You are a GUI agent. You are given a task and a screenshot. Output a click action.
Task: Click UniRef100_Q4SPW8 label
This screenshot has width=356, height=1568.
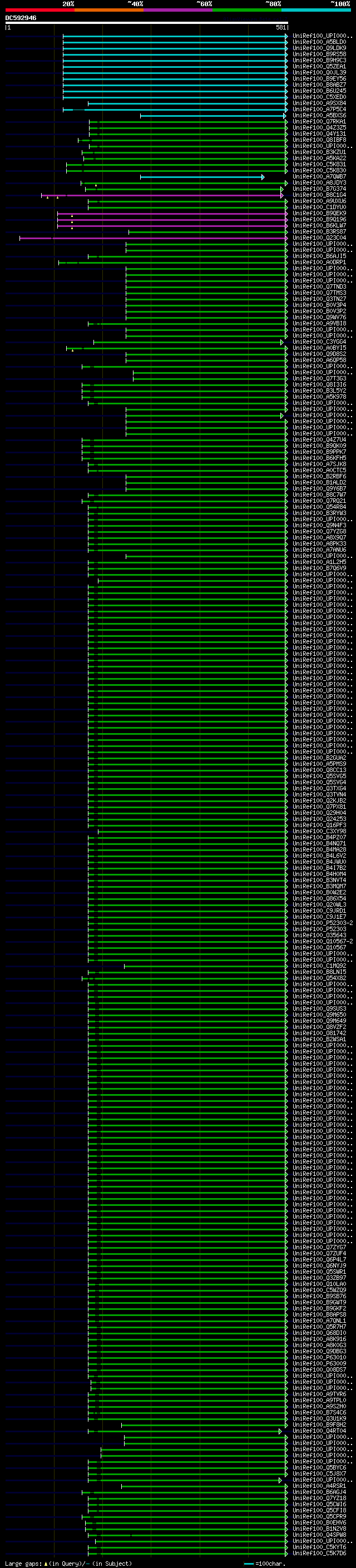319,1535
